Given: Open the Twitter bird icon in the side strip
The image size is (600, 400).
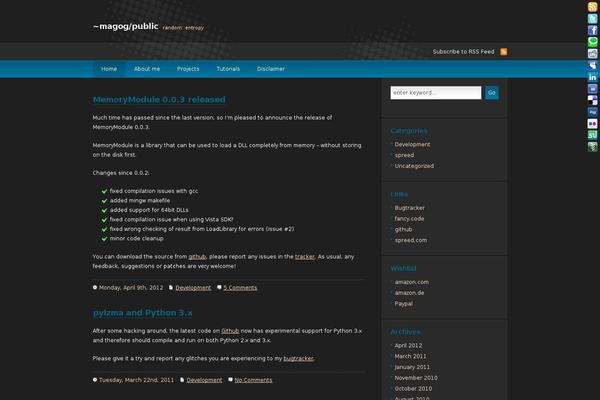Looking at the screenshot, I should click(x=592, y=18).
